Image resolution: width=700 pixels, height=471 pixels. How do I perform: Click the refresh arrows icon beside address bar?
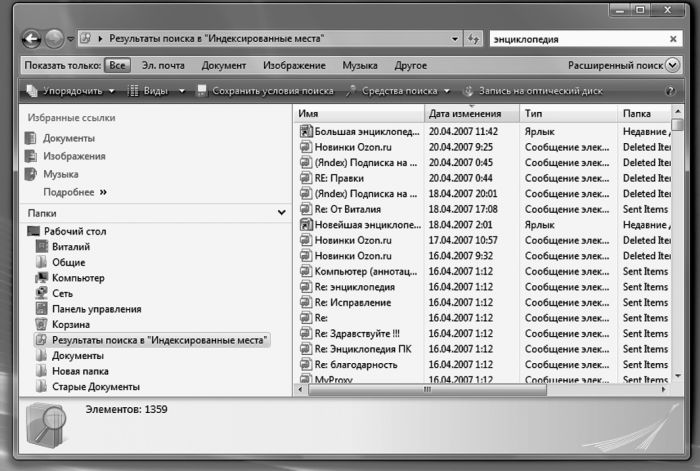point(473,39)
